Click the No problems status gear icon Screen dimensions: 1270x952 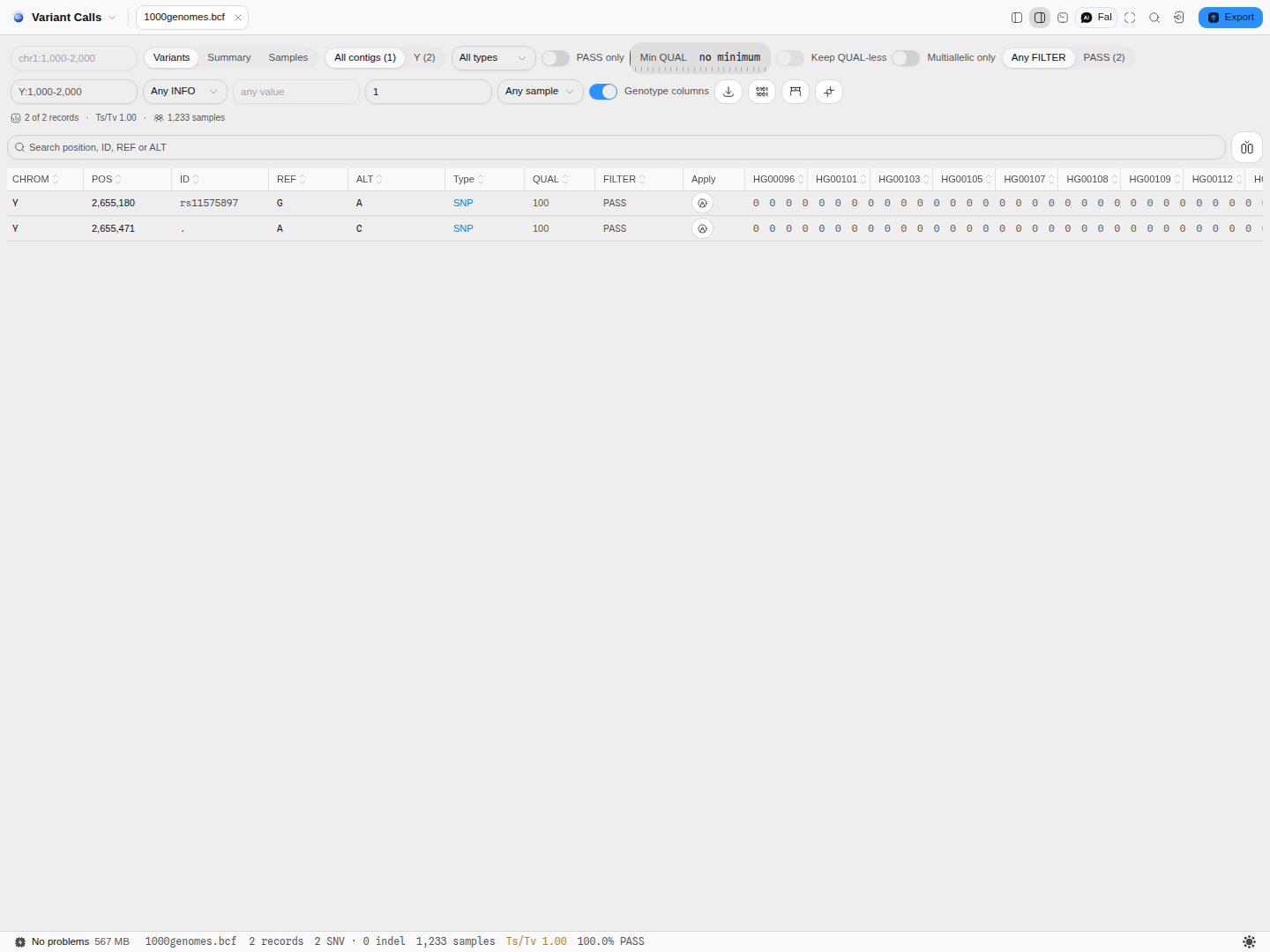click(x=20, y=942)
